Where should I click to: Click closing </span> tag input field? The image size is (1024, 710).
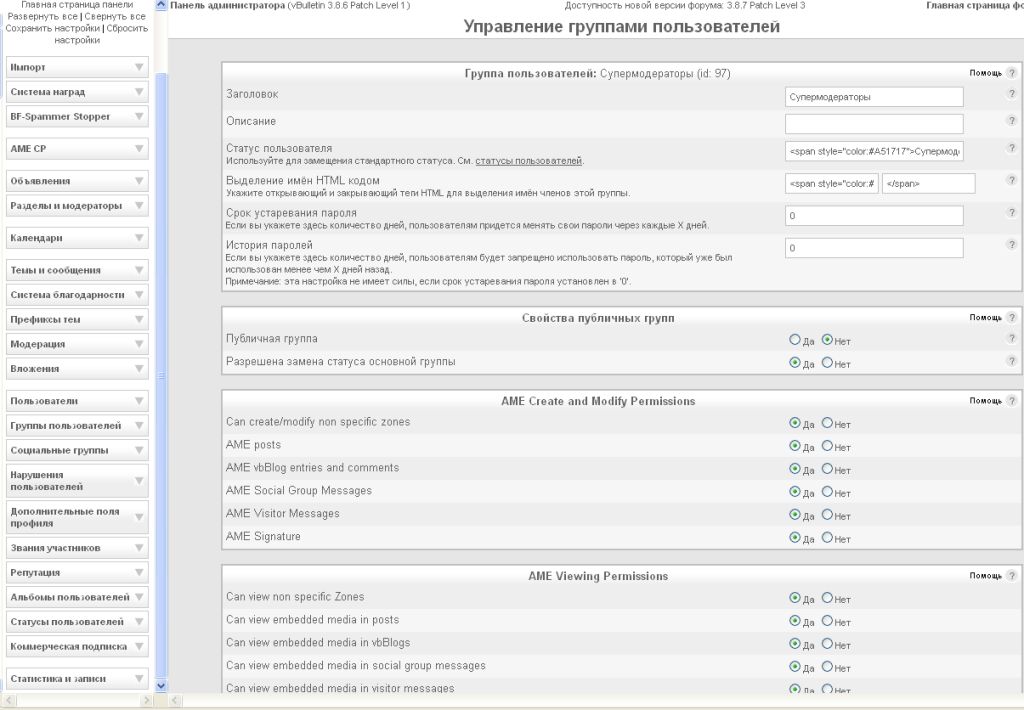tap(929, 184)
